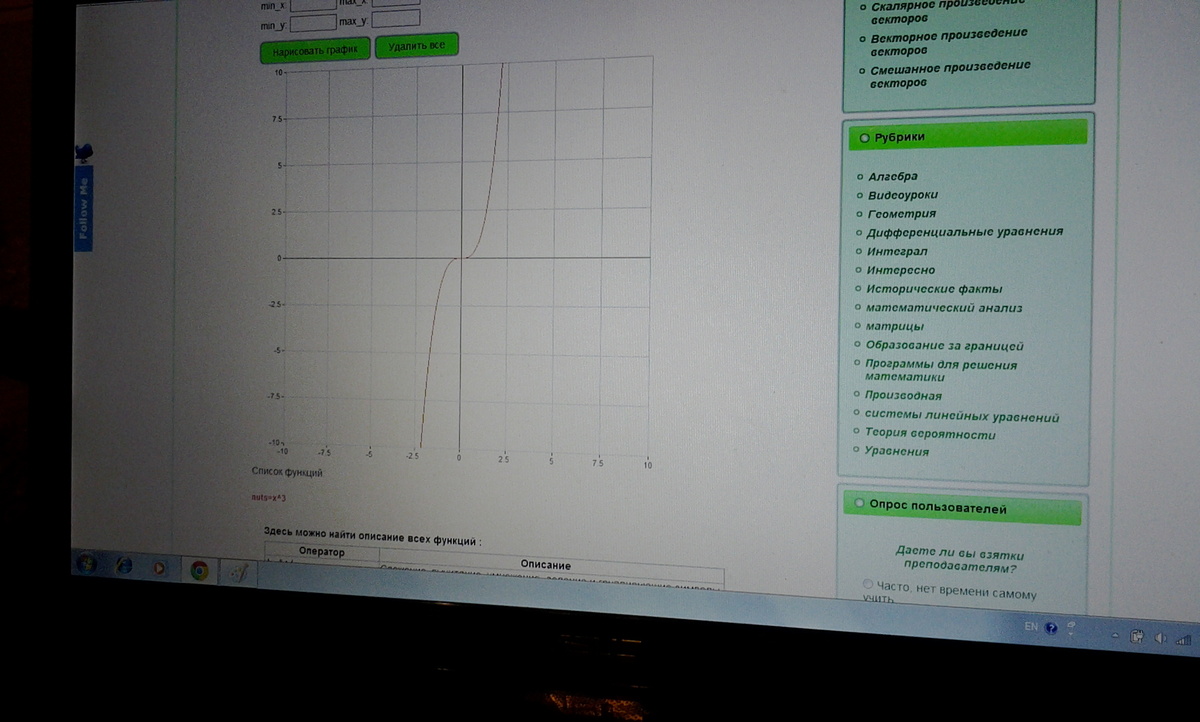
Task: Click the poll question "Даете ли вы взятки преподавателям?"
Action: (x=959, y=560)
